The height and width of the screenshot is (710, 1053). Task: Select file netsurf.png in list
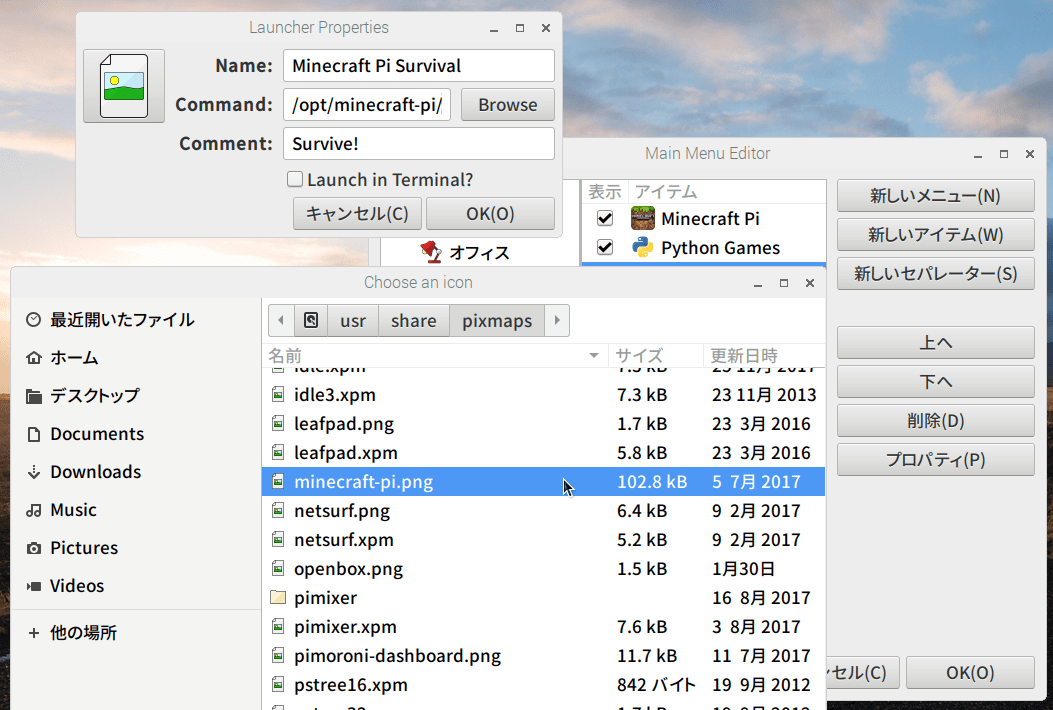click(543, 511)
